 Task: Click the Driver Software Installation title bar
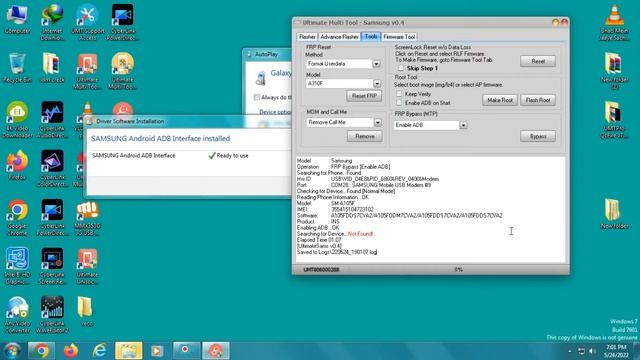[x=188, y=121]
